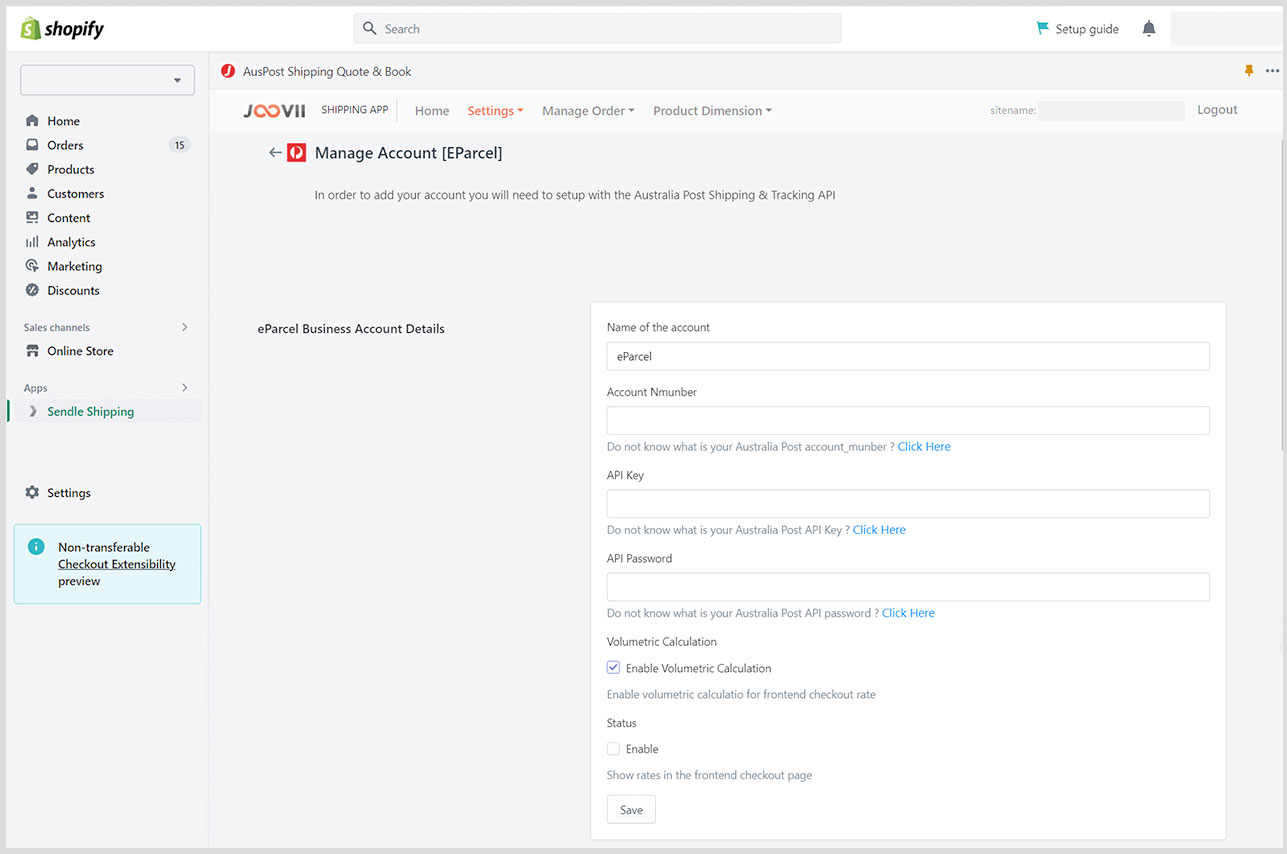Select Home in the Joovii navigation bar
The image size is (1287, 854).
[x=432, y=111]
